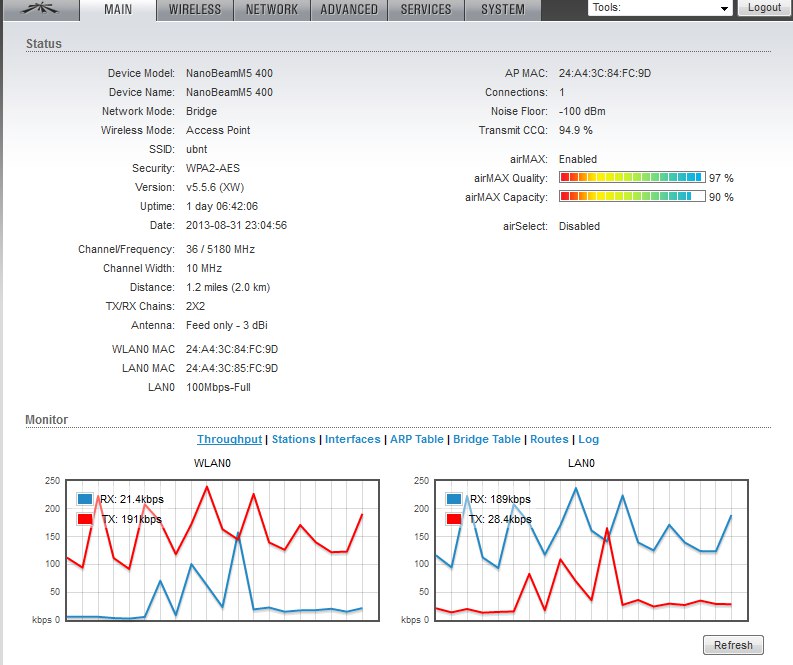Open the Stations monitor link

[x=293, y=439]
